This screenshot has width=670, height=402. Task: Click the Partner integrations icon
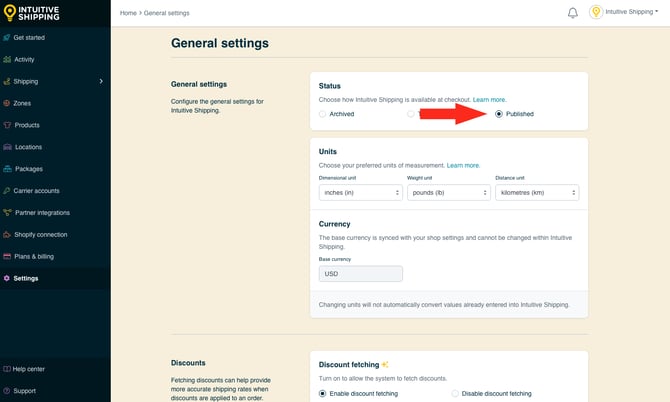[x=7, y=212]
